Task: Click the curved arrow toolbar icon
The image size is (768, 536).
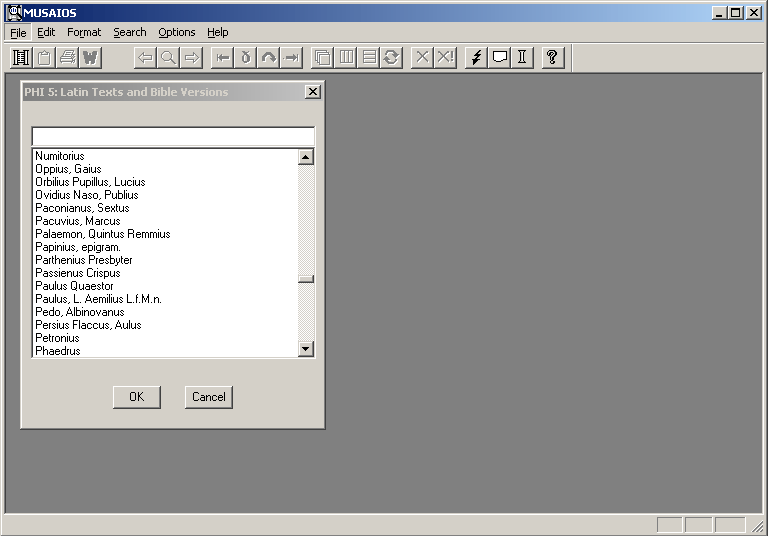Action: (x=268, y=58)
